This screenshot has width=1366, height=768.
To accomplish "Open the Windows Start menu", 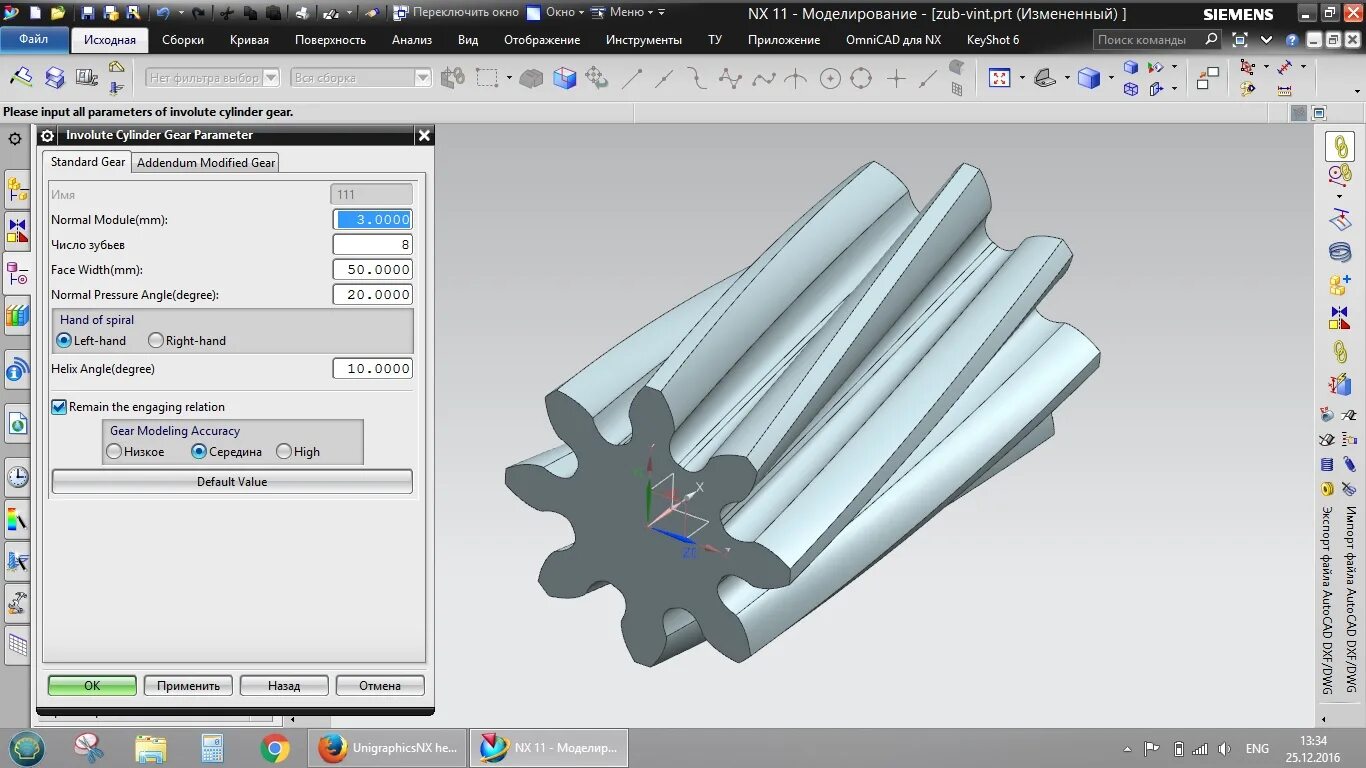I will point(27,747).
